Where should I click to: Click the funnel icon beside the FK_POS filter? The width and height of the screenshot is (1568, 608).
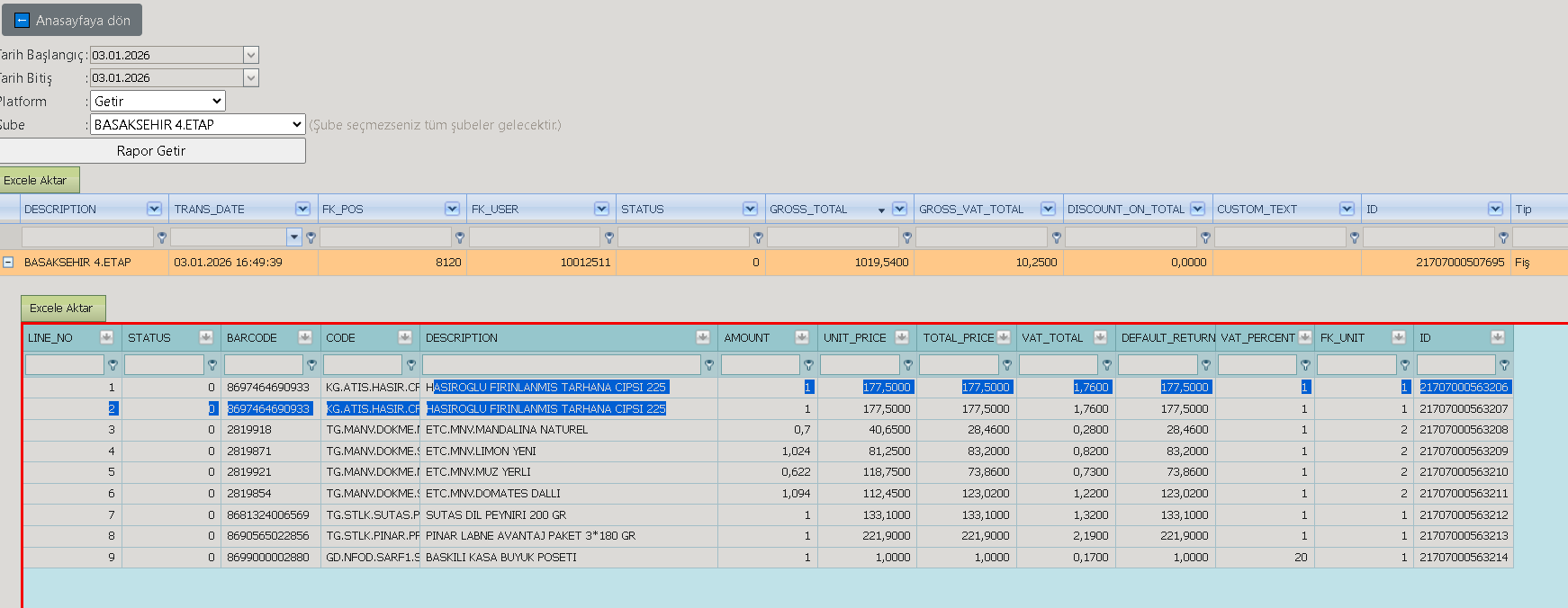click(460, 237)
